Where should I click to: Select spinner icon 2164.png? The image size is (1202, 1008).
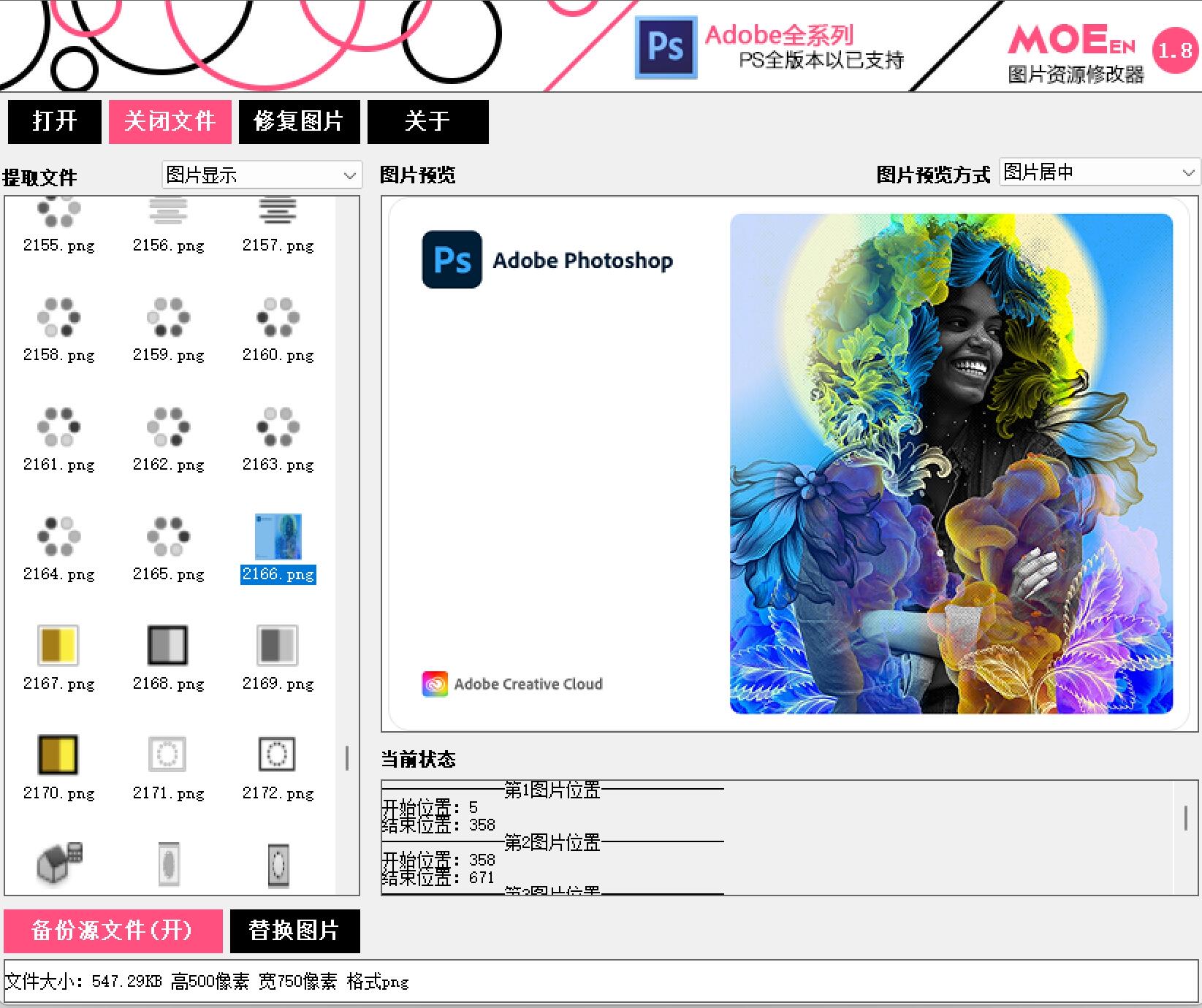point(59,549)
